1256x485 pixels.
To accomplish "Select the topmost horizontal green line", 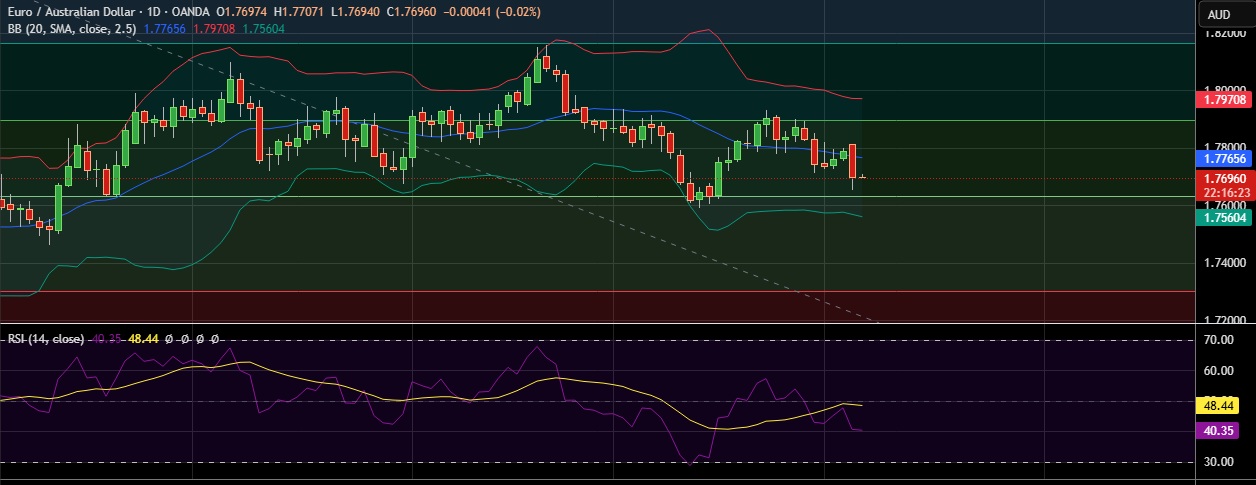I will pos(600,43).
